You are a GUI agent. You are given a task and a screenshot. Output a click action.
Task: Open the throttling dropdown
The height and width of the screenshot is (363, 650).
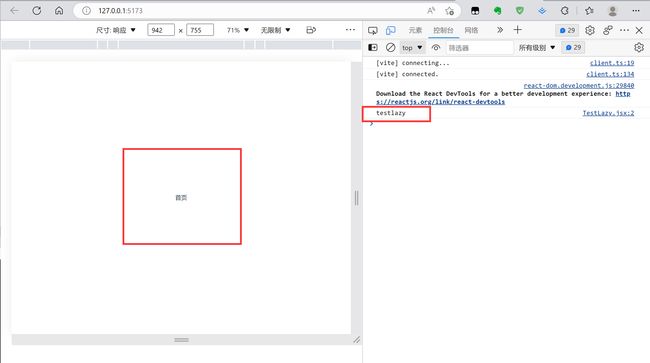tap(275, 30)
